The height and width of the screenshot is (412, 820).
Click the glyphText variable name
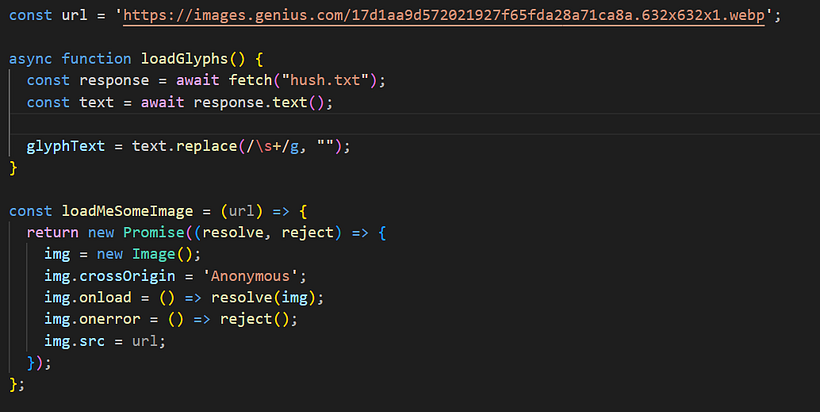pyautogui.click(x=66, y=146)
